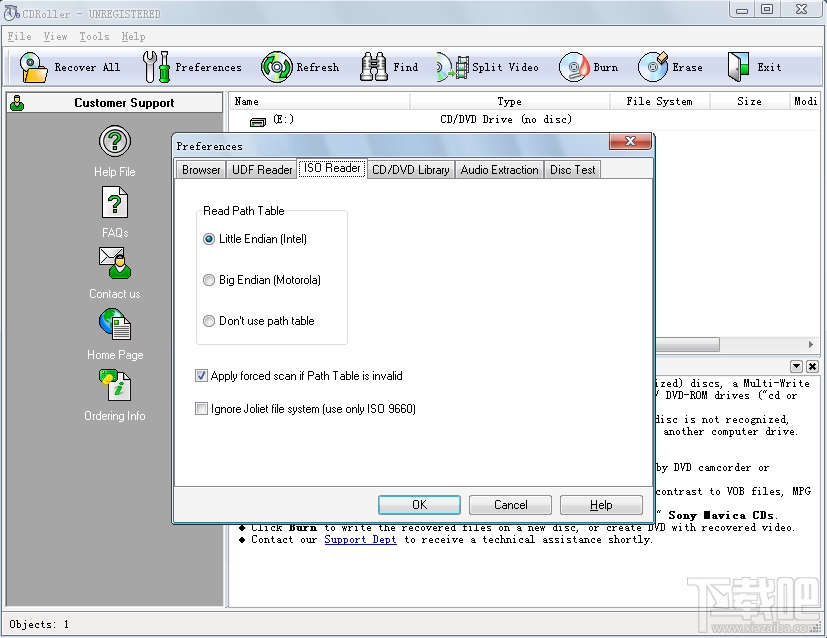Follow the Support Dept link

[360, 539]
